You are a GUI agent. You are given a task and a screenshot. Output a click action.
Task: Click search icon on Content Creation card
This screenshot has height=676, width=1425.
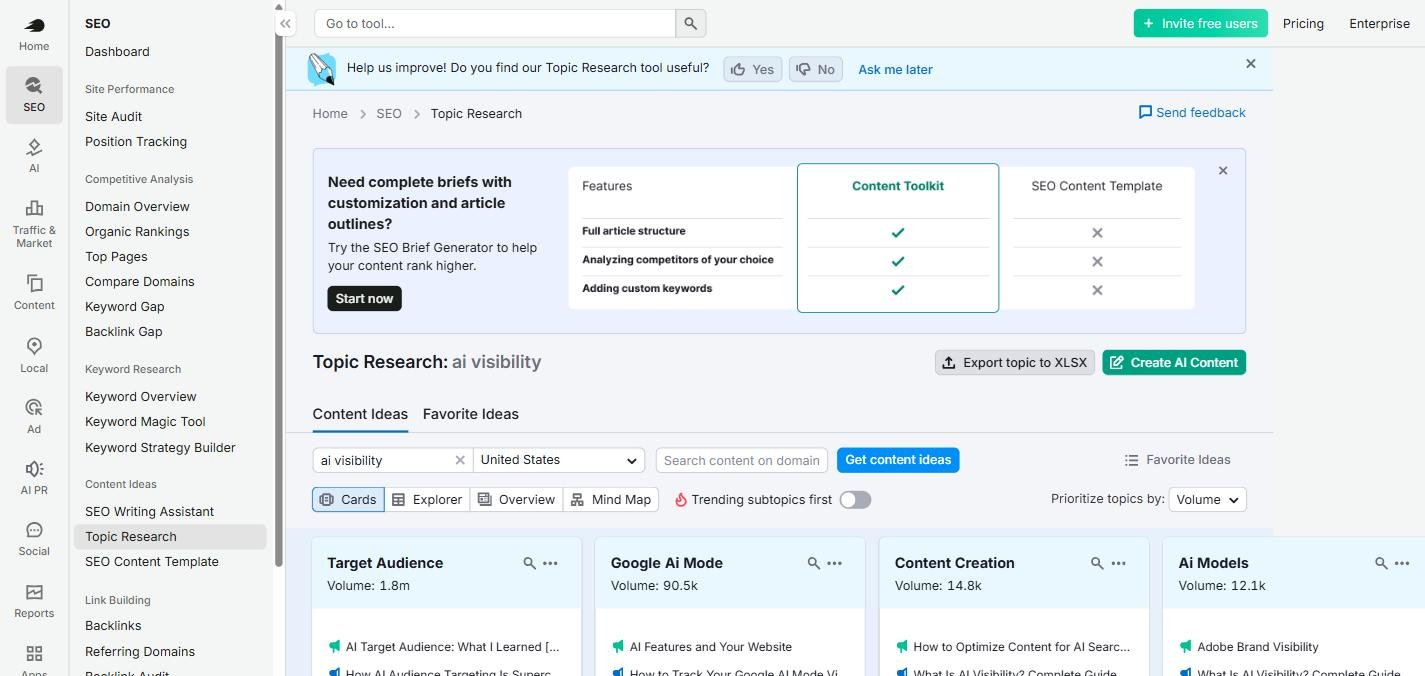pos(1097,564)
